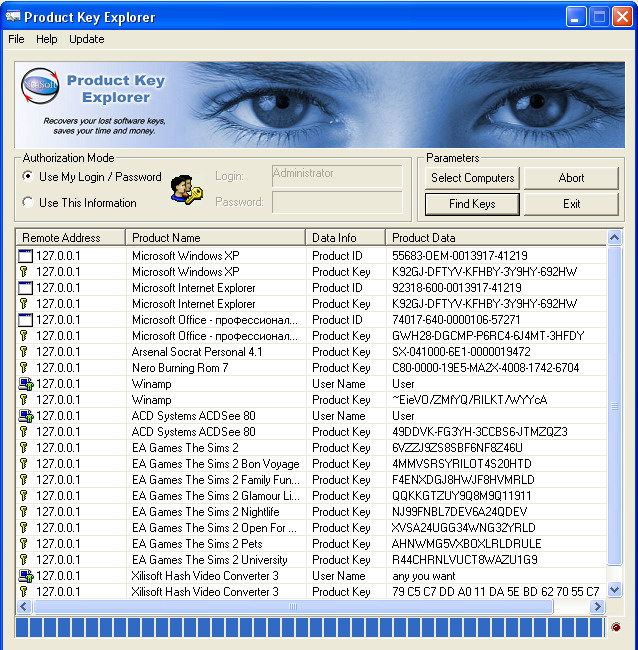Open the Update menu
This screenshot has width=638, height=650.
click(x=87, y=39)
